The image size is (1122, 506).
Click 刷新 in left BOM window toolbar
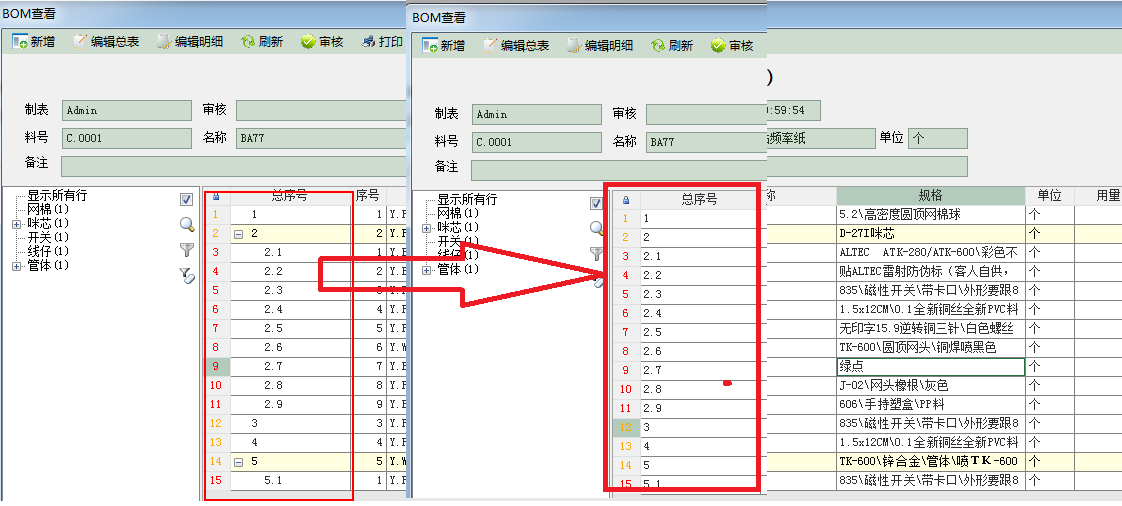coord(262,42)
